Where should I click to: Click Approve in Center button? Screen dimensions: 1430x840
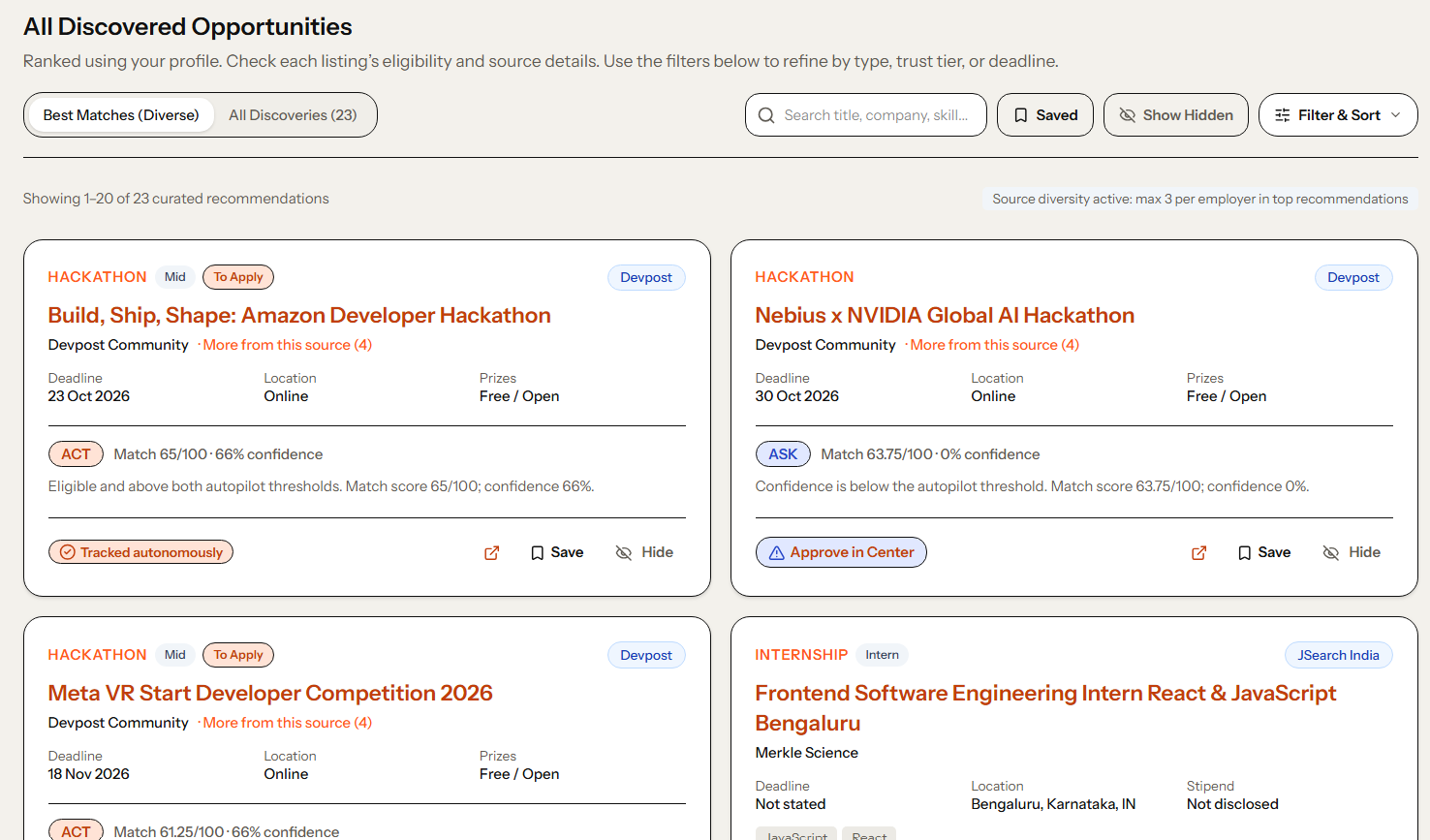coord(841,552)
